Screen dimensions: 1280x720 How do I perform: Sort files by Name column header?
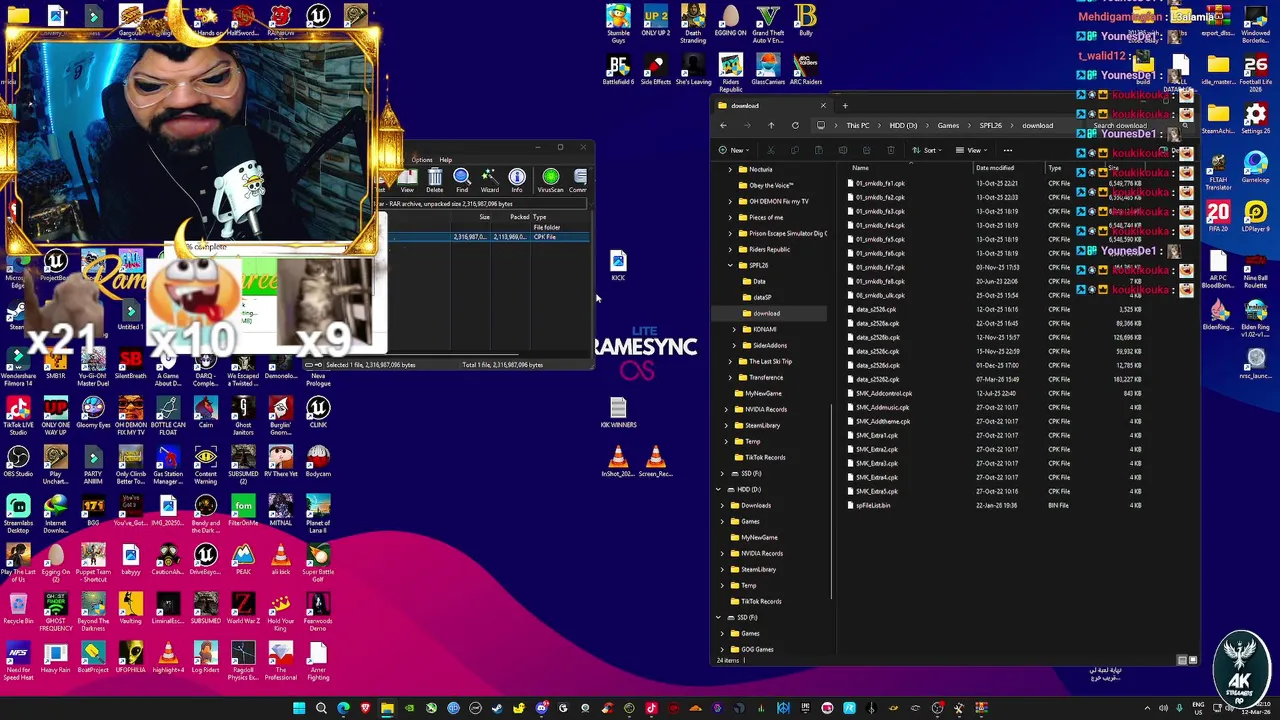pos(861,168)
